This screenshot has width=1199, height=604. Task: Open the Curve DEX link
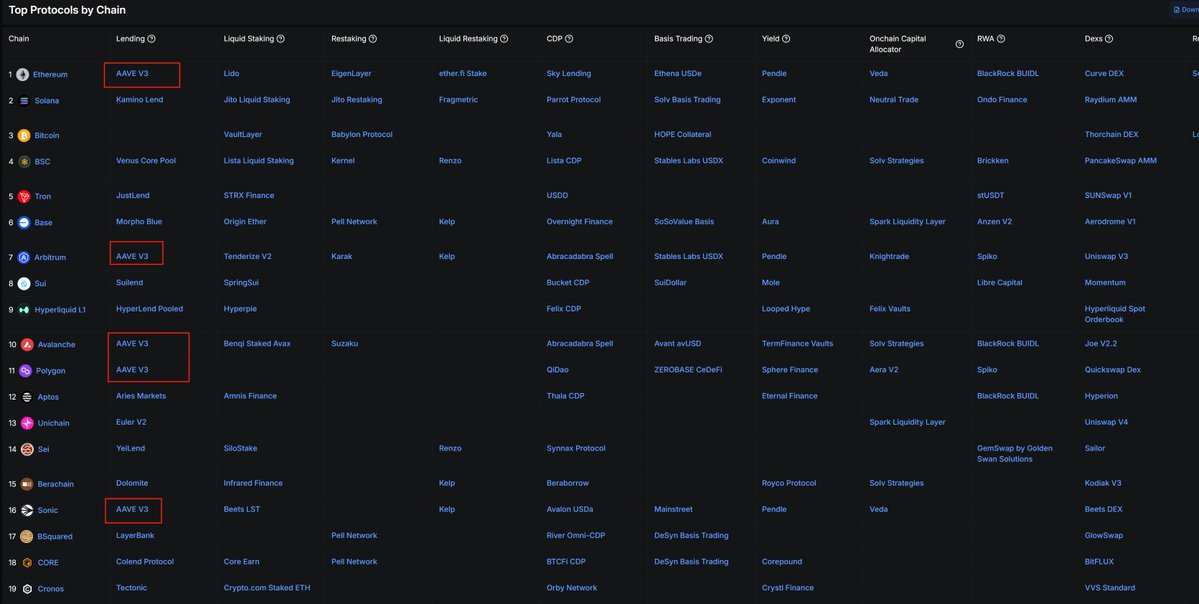1105,74
